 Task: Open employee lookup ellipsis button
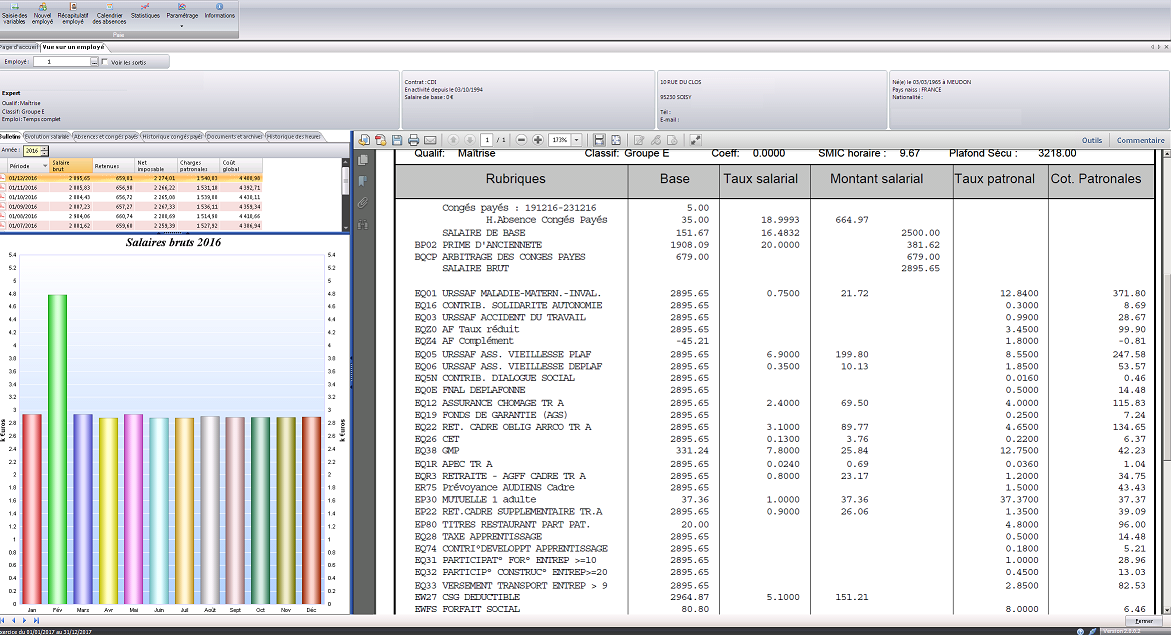click(95, 62)
